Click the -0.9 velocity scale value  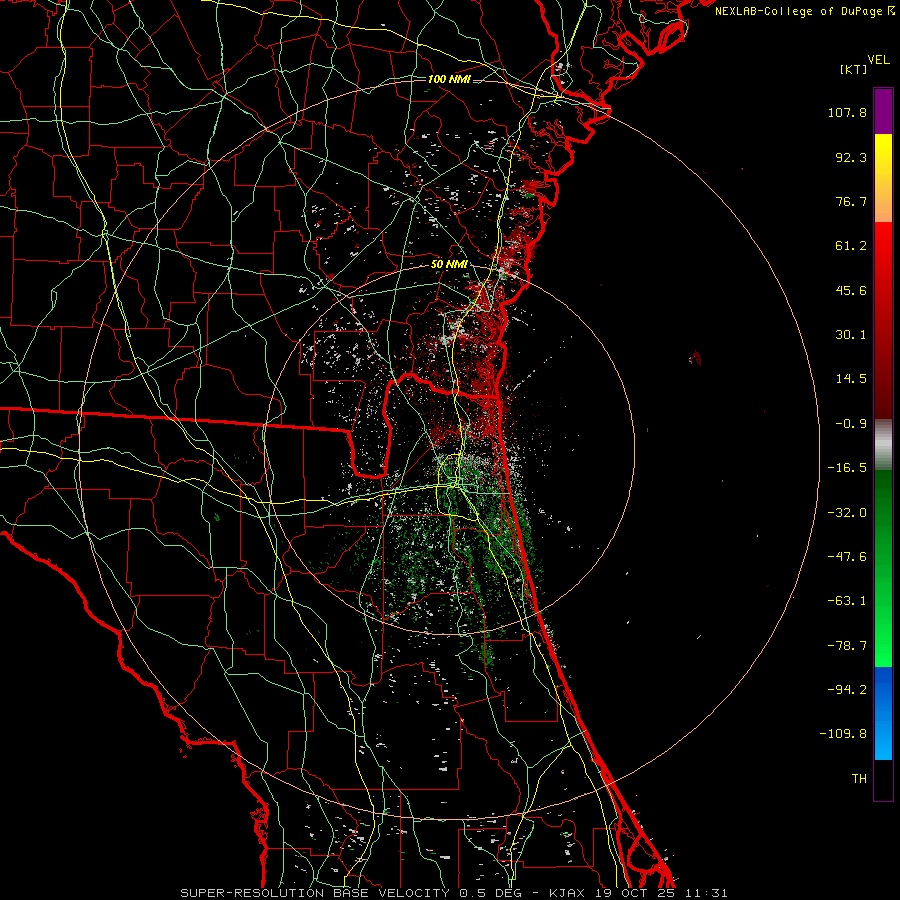(x=851, y=424)
